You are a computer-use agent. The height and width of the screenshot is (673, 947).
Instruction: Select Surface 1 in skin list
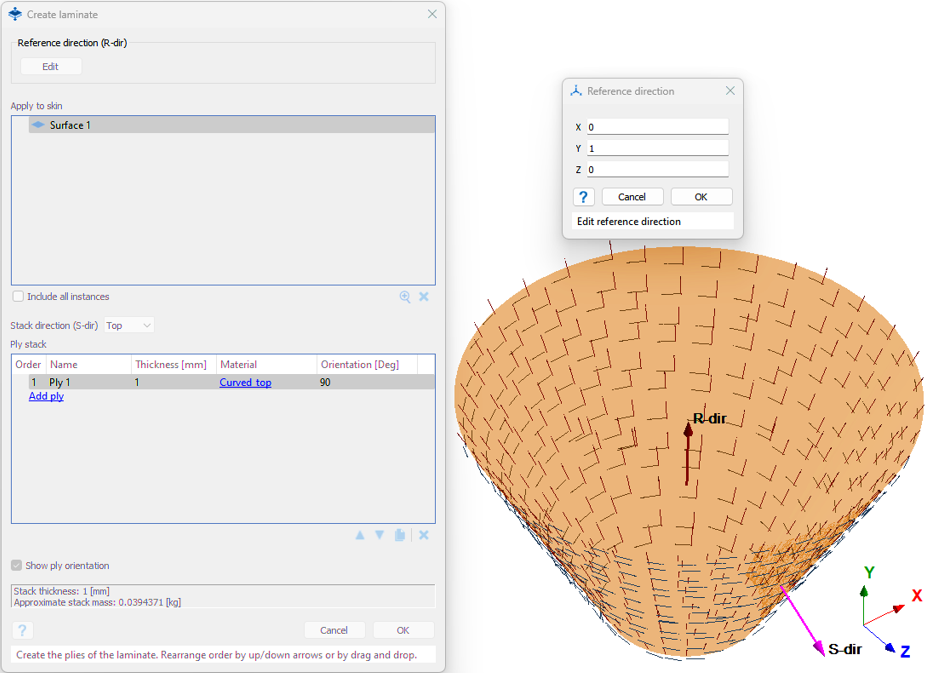click(70, 125)
